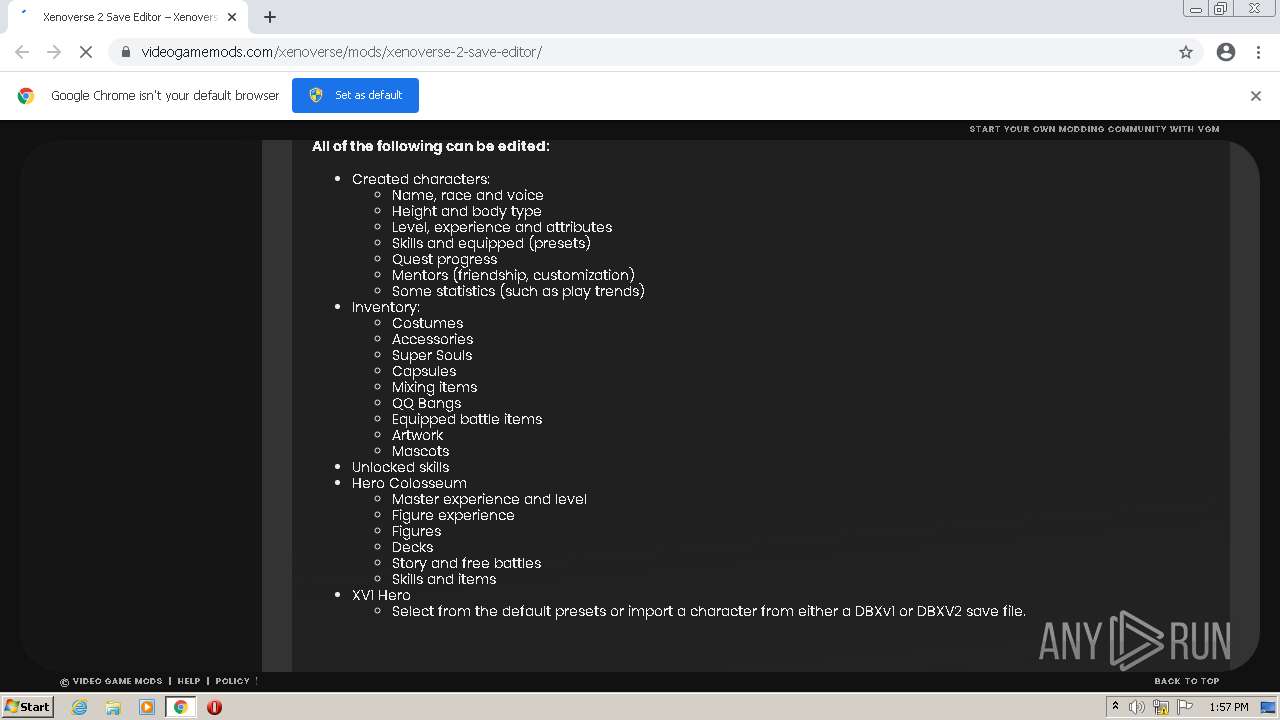Click the 'Created characters:' bullet
The height and width of the screenshot is (720, 1280).
[x=420, y=179]
